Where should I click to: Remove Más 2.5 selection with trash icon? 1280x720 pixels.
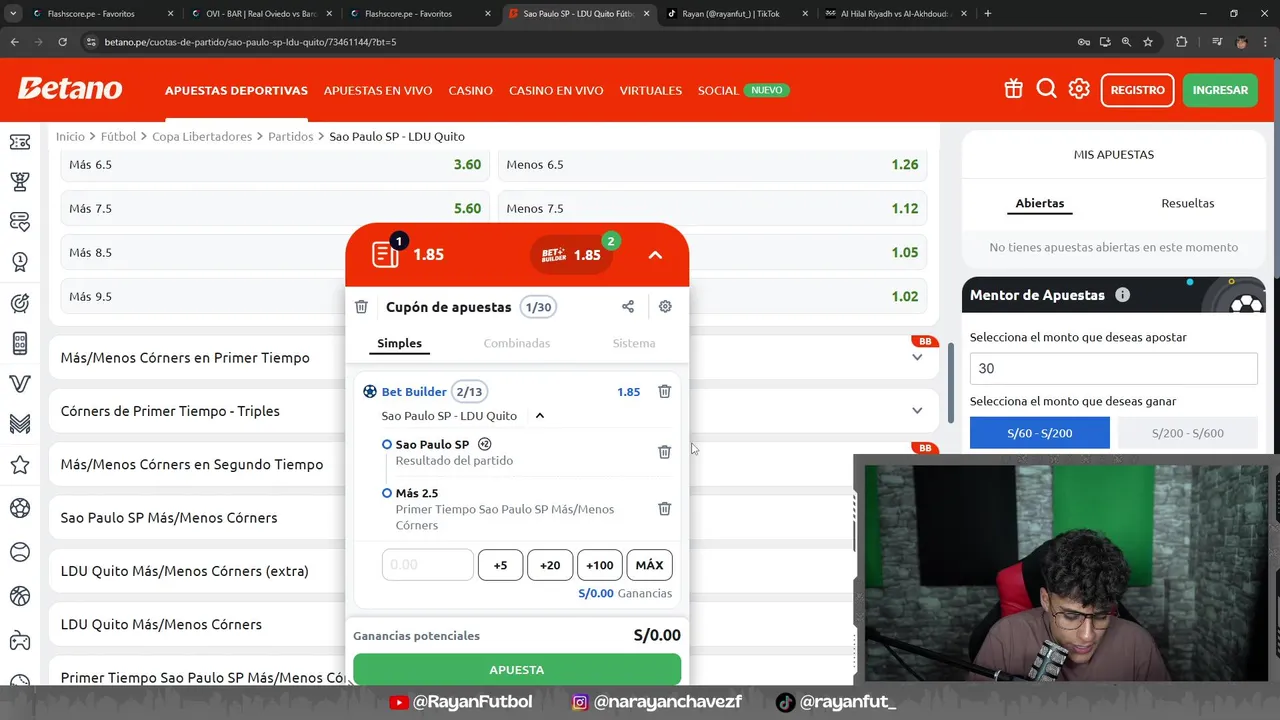[664, 509]
